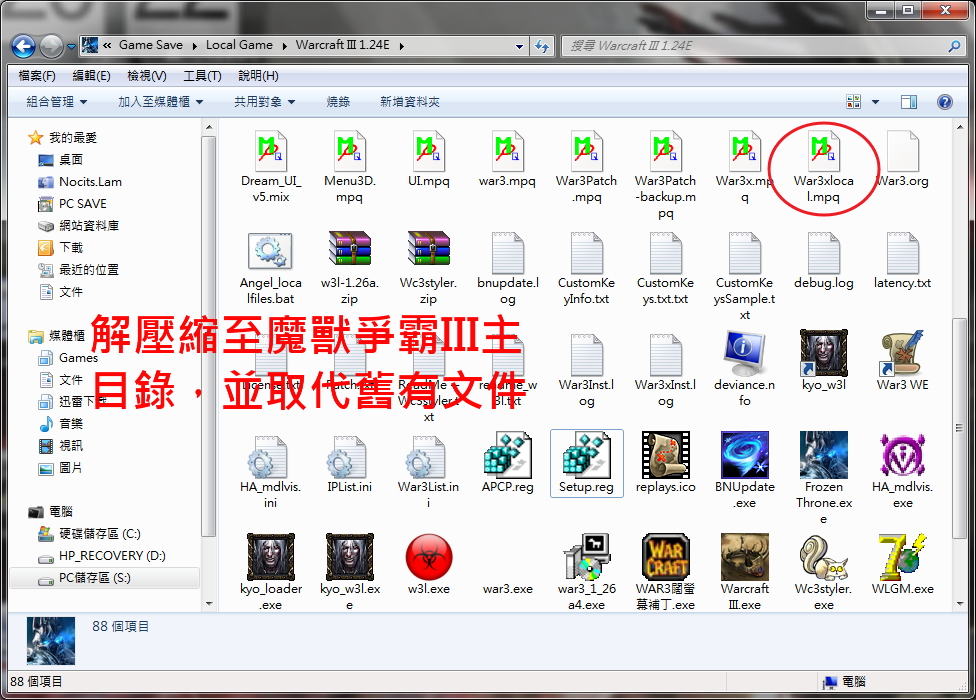Open the 工具(T) menu
Screen dimensions: 976x700
click(x=202, y=76)
